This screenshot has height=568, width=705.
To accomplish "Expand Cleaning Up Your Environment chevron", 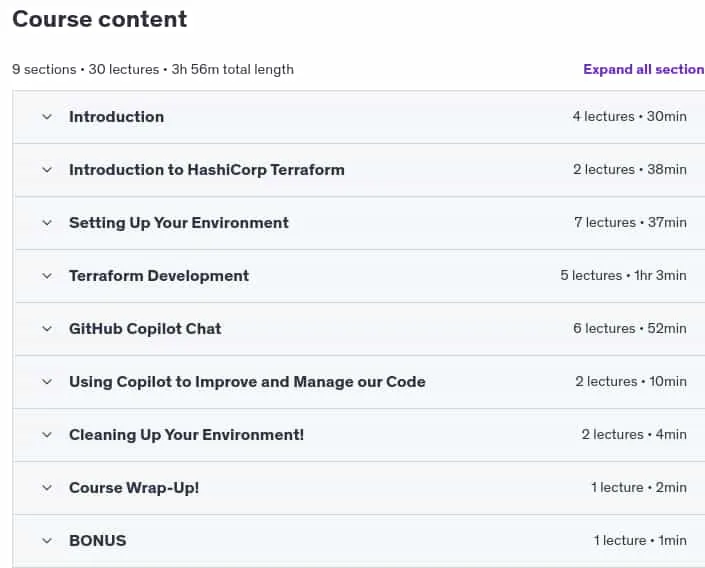I will (x=47, y=435).
